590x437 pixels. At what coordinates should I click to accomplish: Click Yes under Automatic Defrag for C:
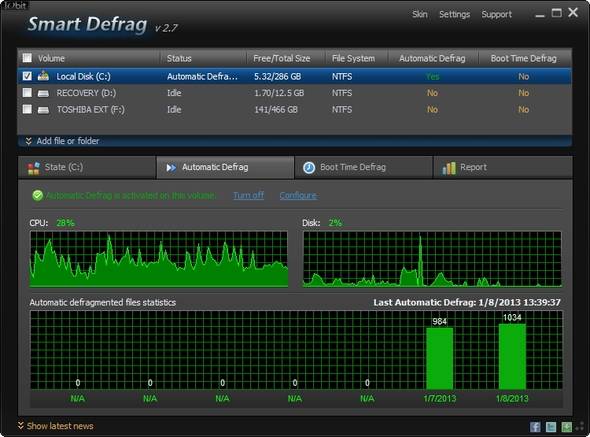coord(432,76)
